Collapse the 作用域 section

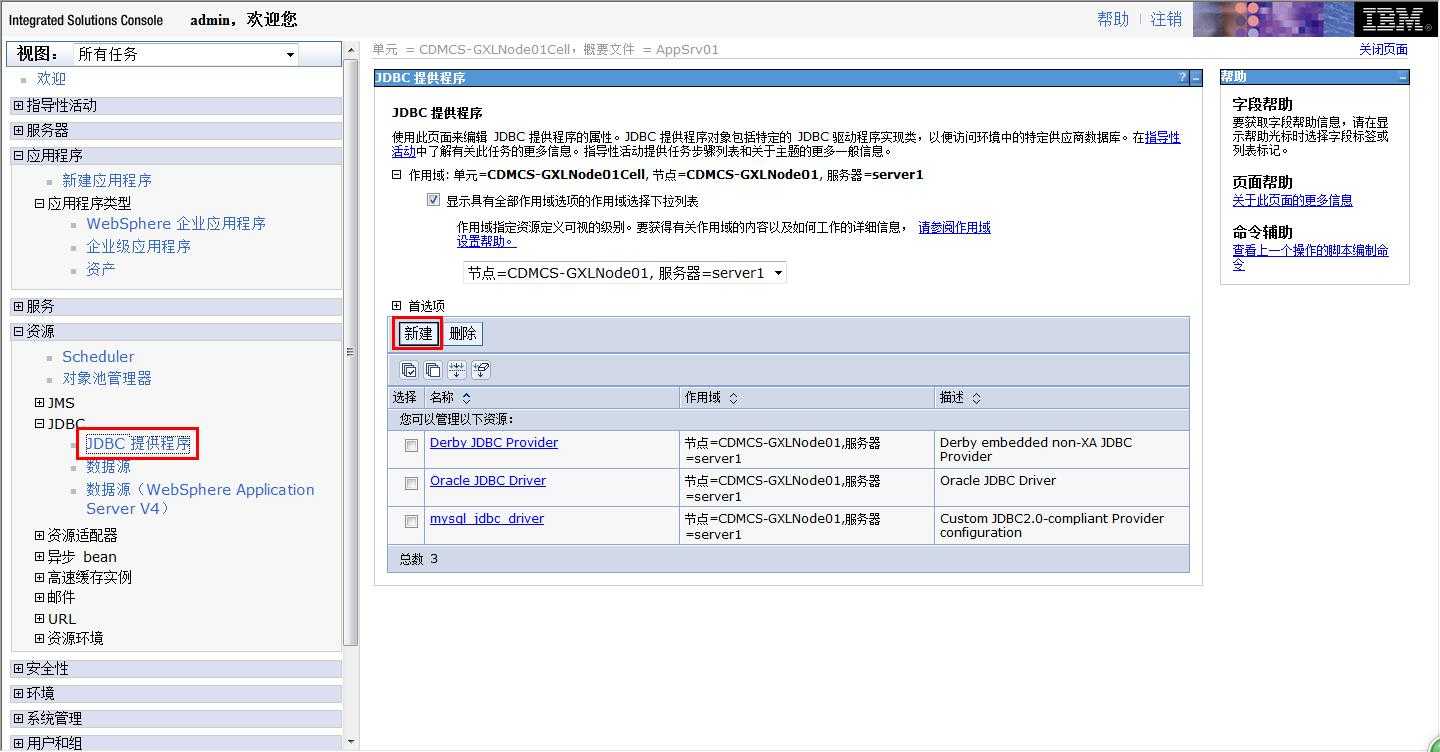click(396, 175)
